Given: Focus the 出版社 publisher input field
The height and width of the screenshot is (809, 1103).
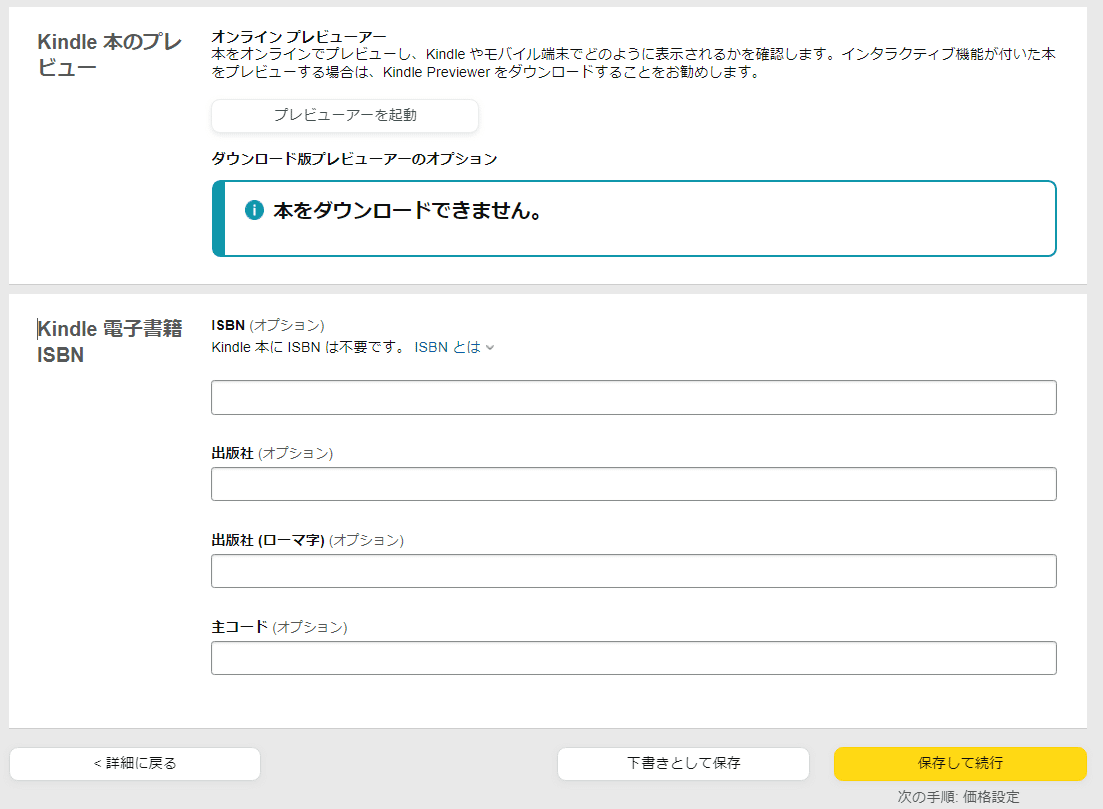Looking at the screenshot, I should (x=634, y=484).
